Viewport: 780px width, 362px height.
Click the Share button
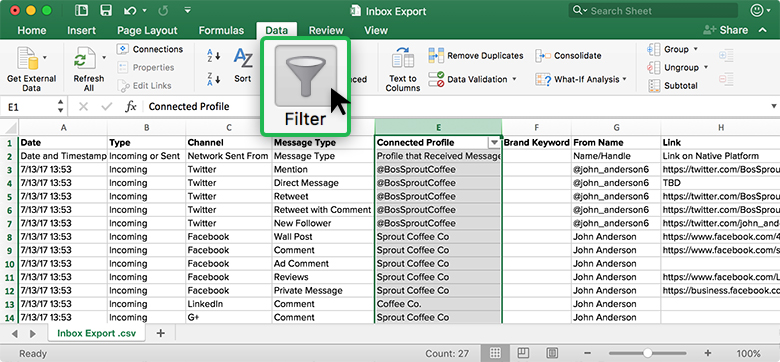click(725, 30)
